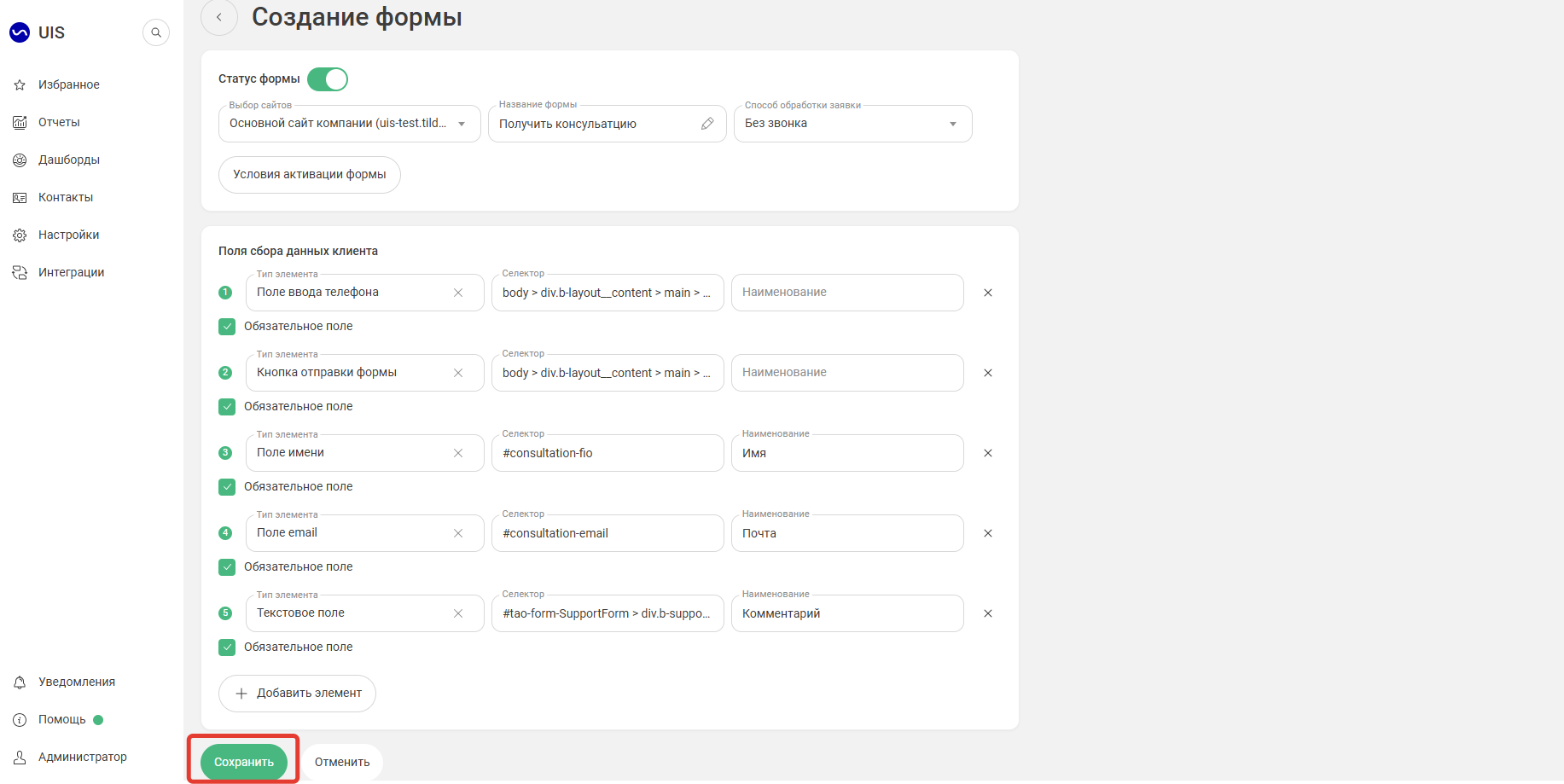Click the Наименование field in first row
The width and height of the screenshot is (1564, 784).
[847, 293]
